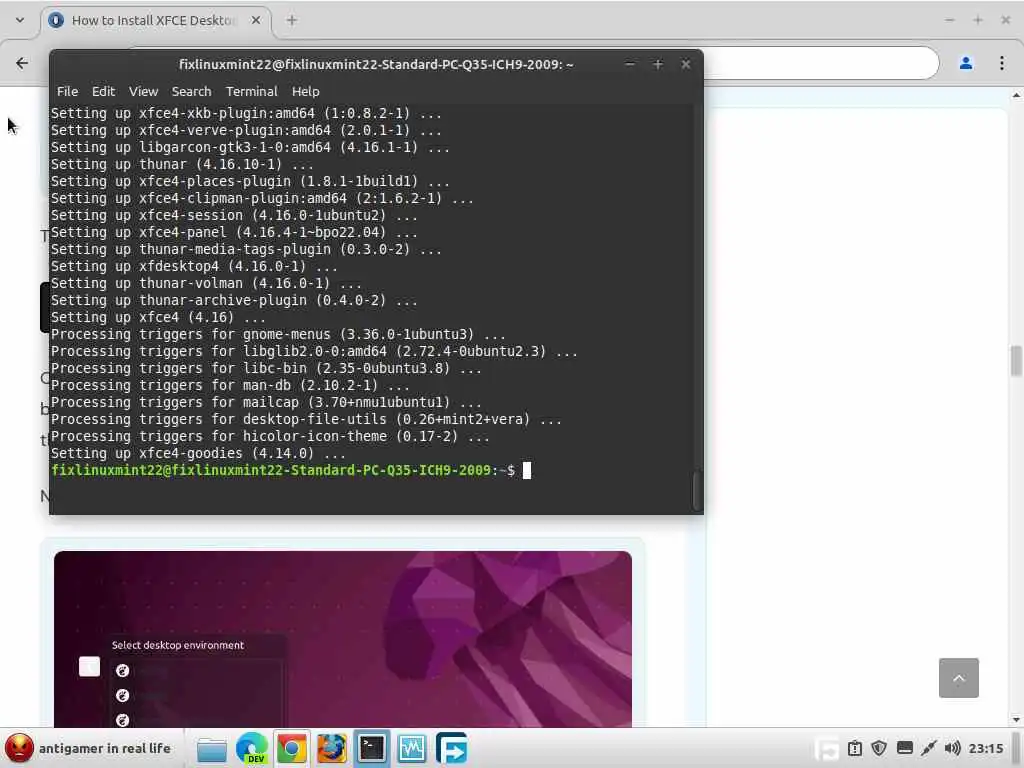Click the scroll-to-top arrow button on page
This screenshot has width=1024, height=768.
959,678
